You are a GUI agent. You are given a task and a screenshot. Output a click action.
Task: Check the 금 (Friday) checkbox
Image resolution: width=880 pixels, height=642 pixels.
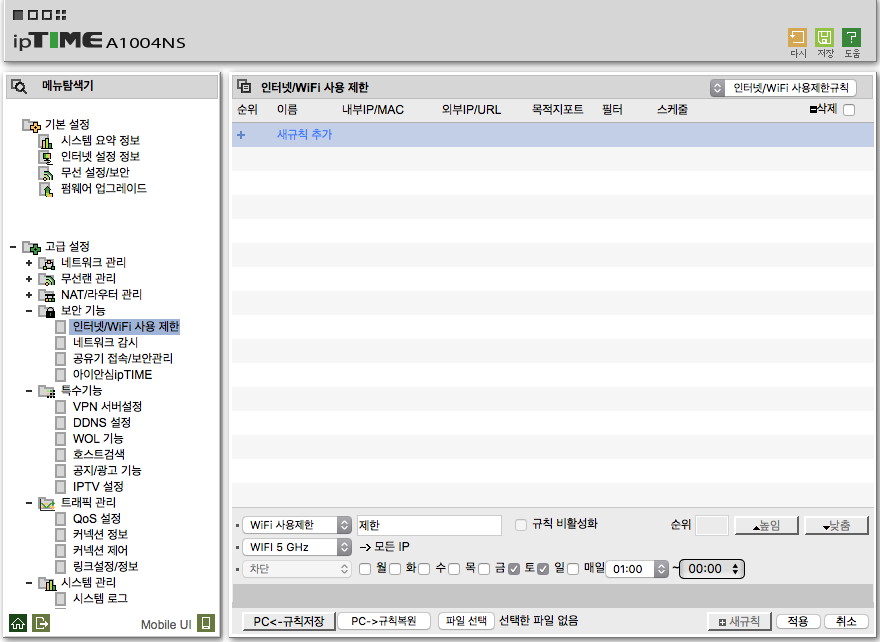coord(484,569)
